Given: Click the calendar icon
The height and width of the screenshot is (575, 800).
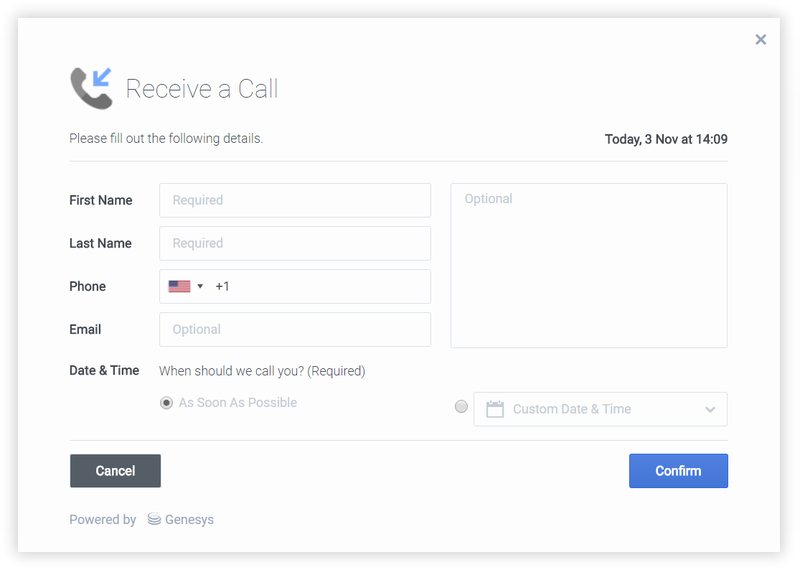Looking at the screenshot, I should (494, 409).
